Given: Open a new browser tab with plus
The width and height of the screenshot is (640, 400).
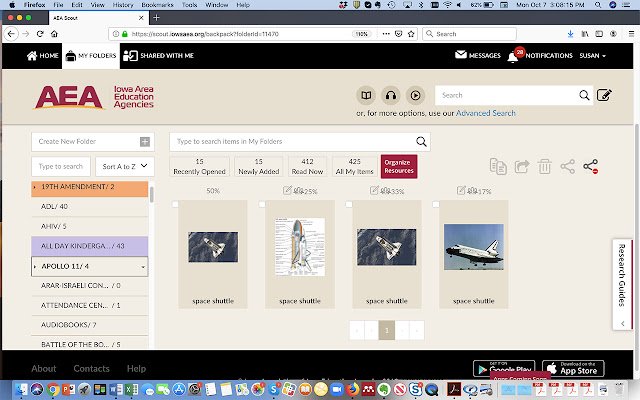Looking at the screenshot, I should 156,18.
